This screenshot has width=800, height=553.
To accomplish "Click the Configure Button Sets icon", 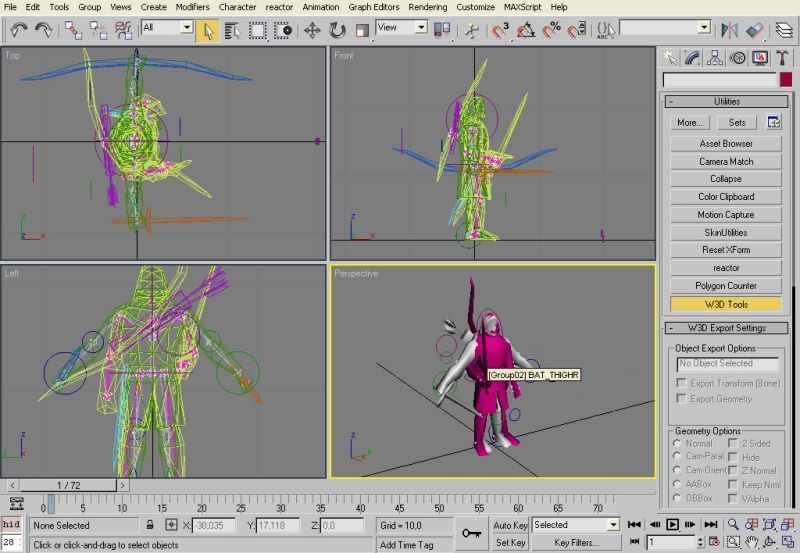I will tap(773, 122).
